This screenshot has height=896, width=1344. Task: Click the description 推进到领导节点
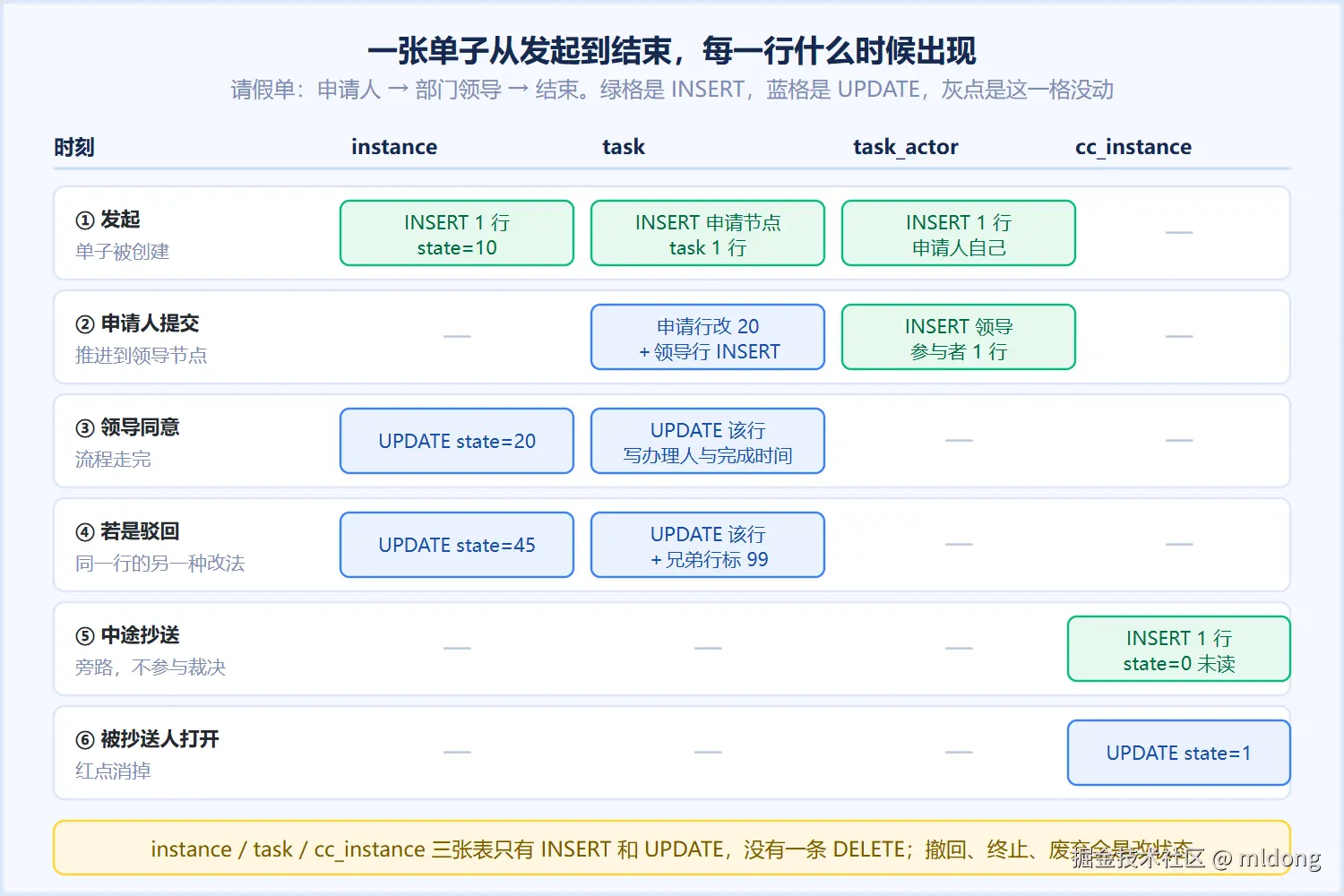tap(142, 356)
